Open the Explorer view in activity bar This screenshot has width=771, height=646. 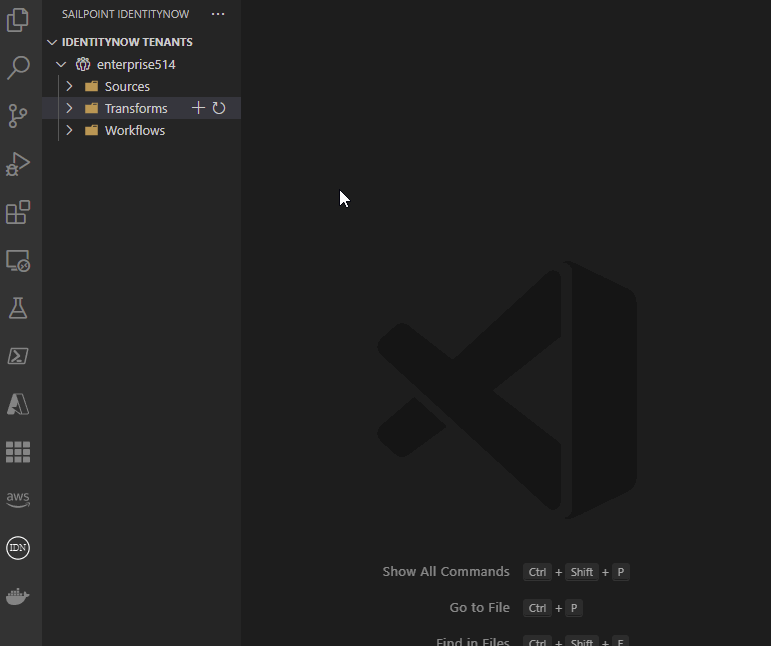coord(18,20)
